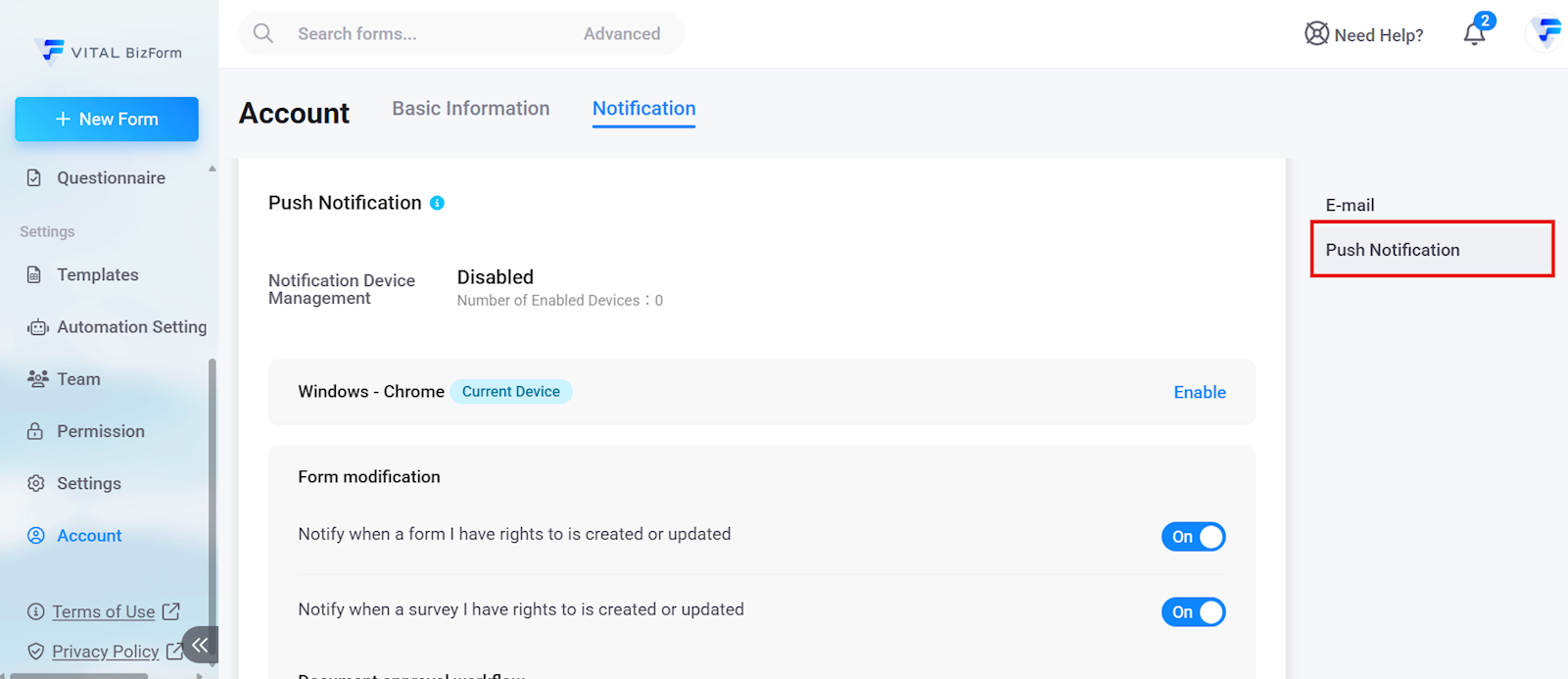Image resolution: width=1568 pixels, height=679 pixels.
Task: Switch to Basic Information tab
Action: (470, 109)
